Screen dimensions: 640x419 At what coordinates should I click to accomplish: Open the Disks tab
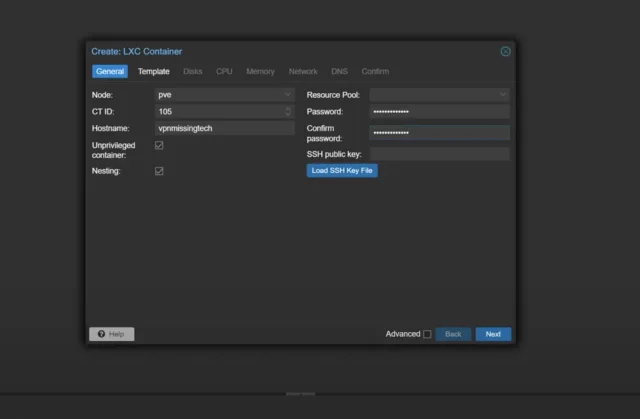[x=193, y=71]
